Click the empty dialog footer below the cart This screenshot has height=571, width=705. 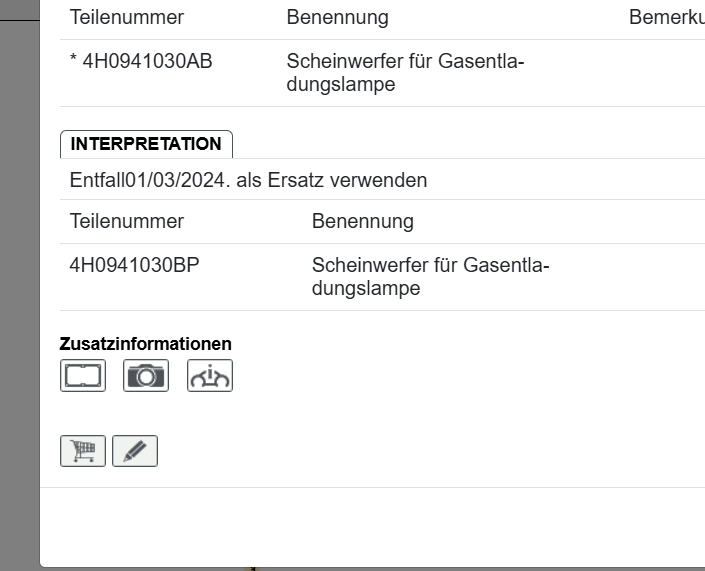coord(370,525)
